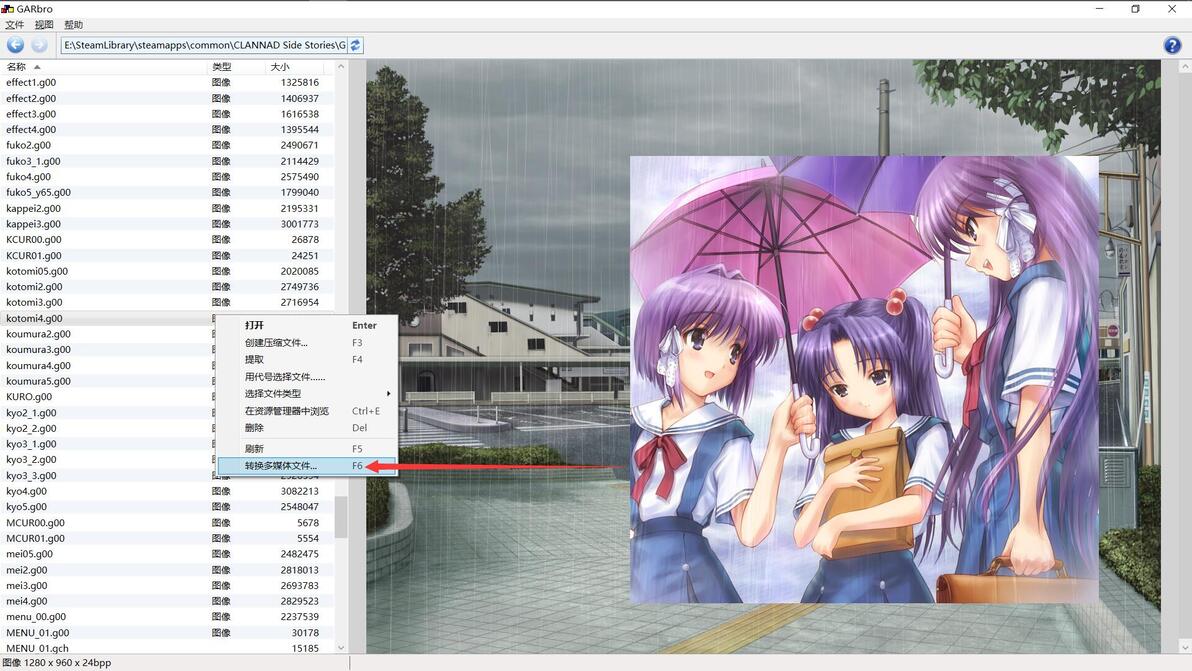Select file mei4.g00
Viewport: 1192px width, 671px height.
click(x=27, y=601)
